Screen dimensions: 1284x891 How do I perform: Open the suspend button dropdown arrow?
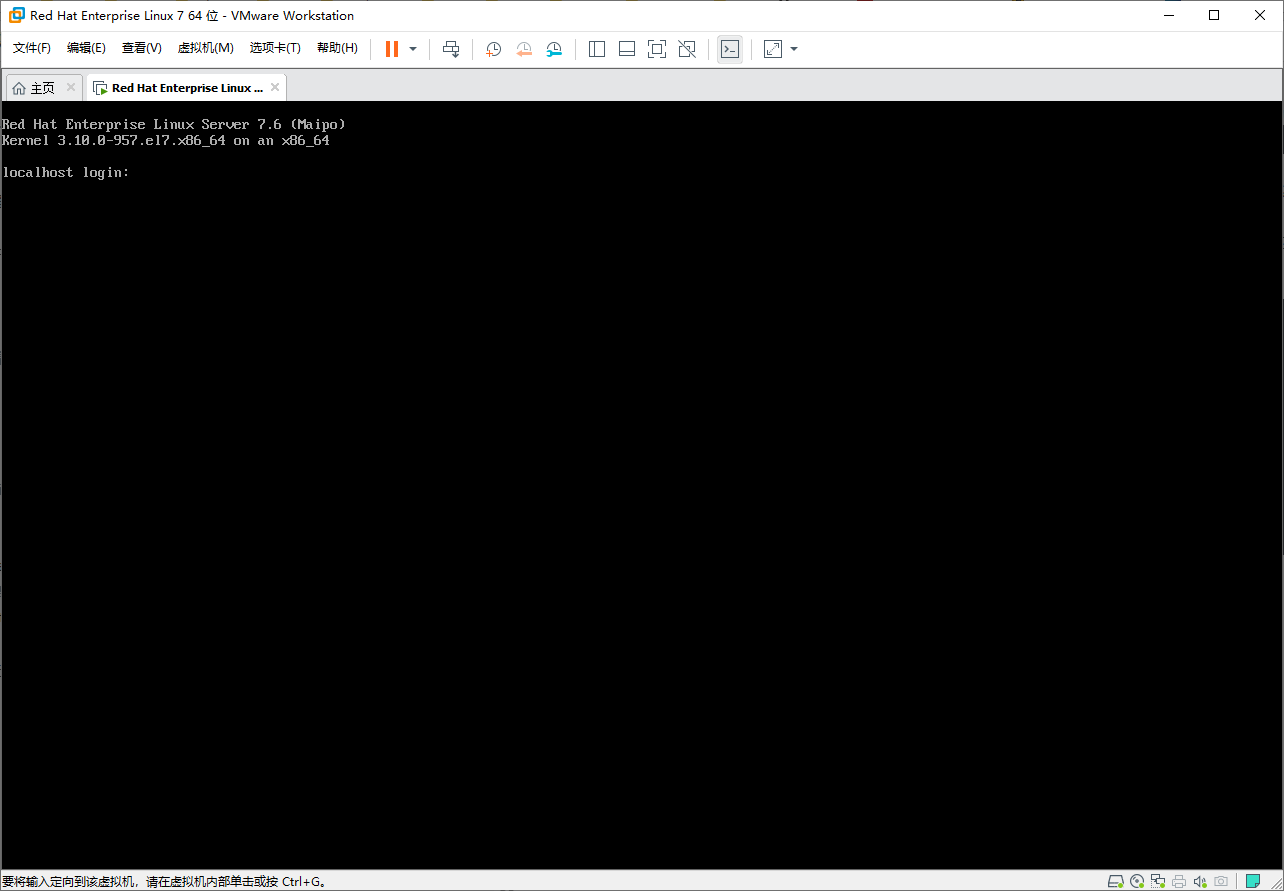click(411, 48)
